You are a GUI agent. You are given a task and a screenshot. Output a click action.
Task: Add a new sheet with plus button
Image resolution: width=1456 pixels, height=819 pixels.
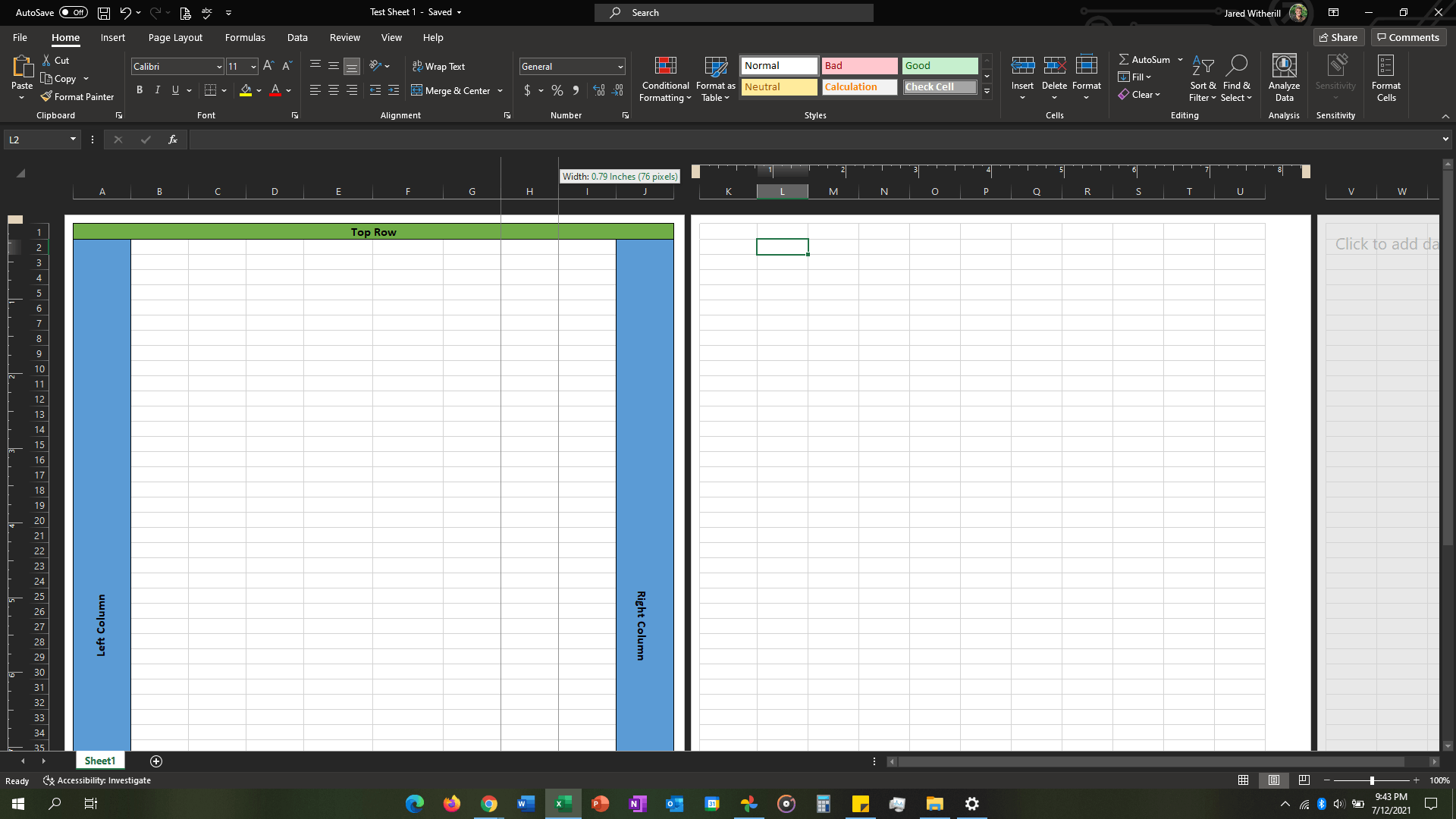(x=156, y=761)
